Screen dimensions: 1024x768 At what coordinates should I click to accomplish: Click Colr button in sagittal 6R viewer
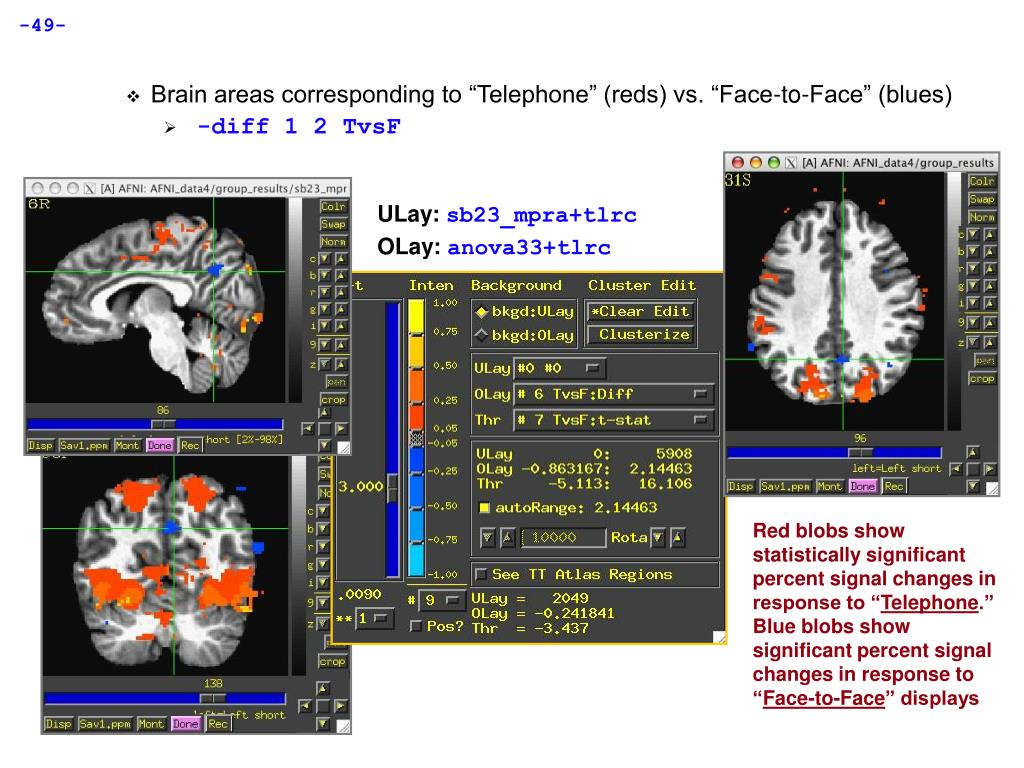click(332, 207)
